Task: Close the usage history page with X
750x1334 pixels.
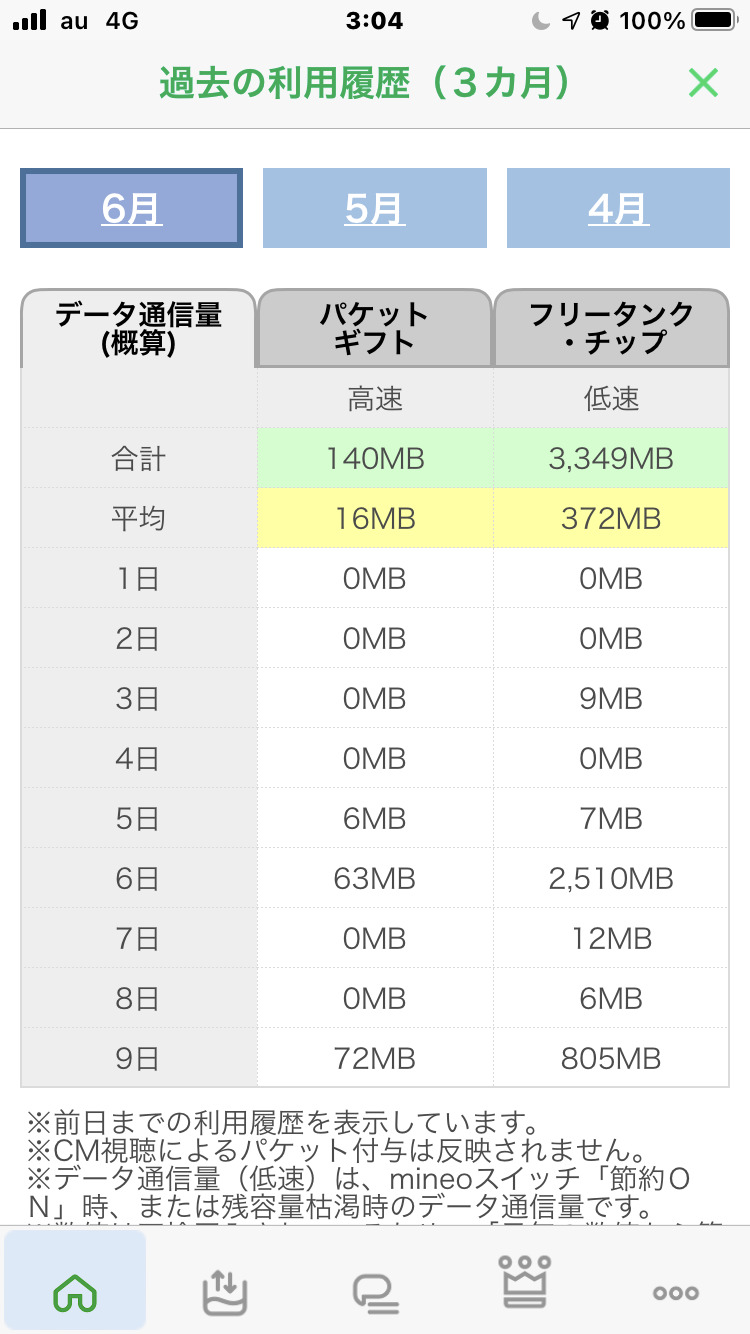Action: (703, 83)
